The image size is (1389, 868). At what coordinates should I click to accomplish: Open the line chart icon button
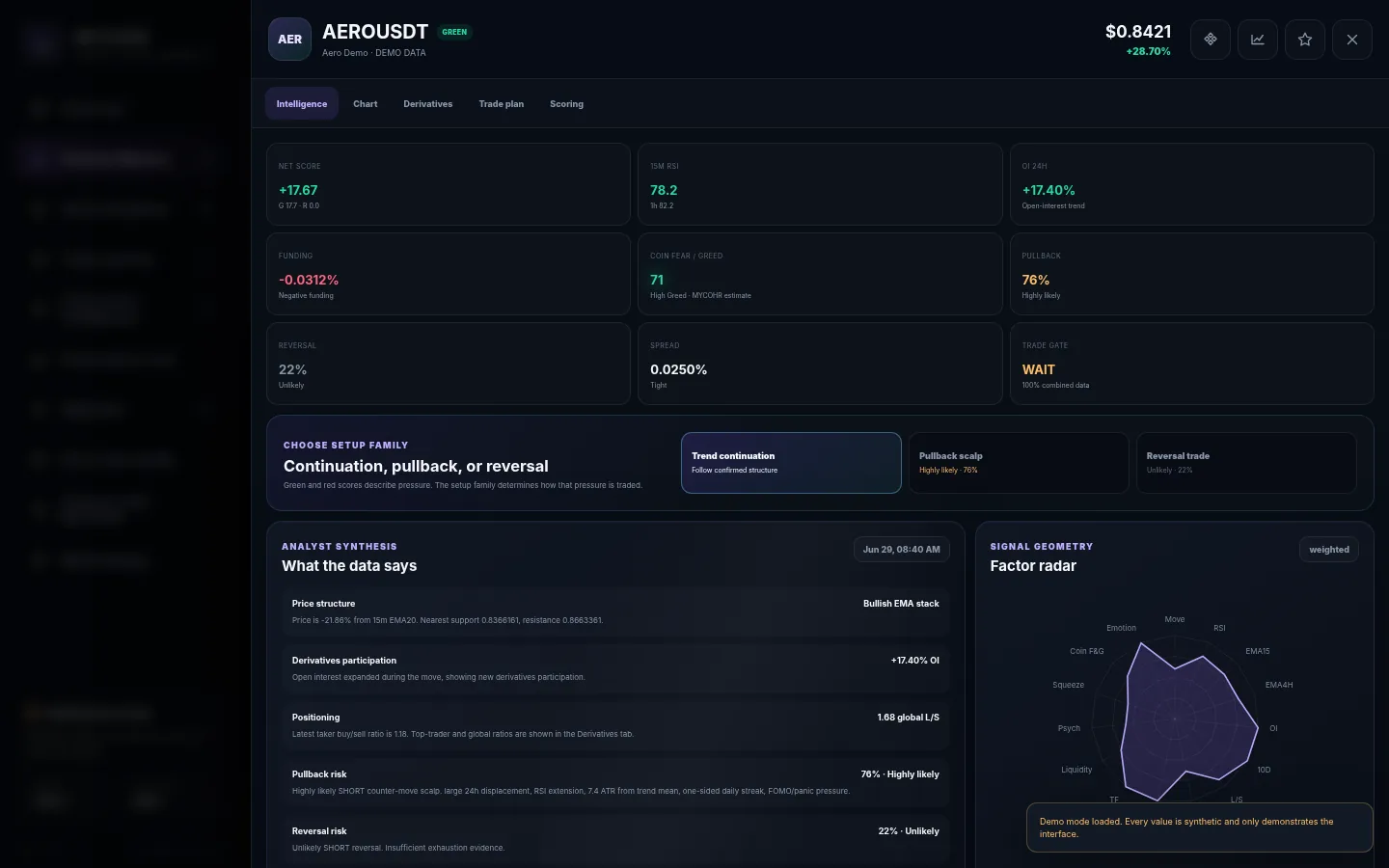(1257, 40)
